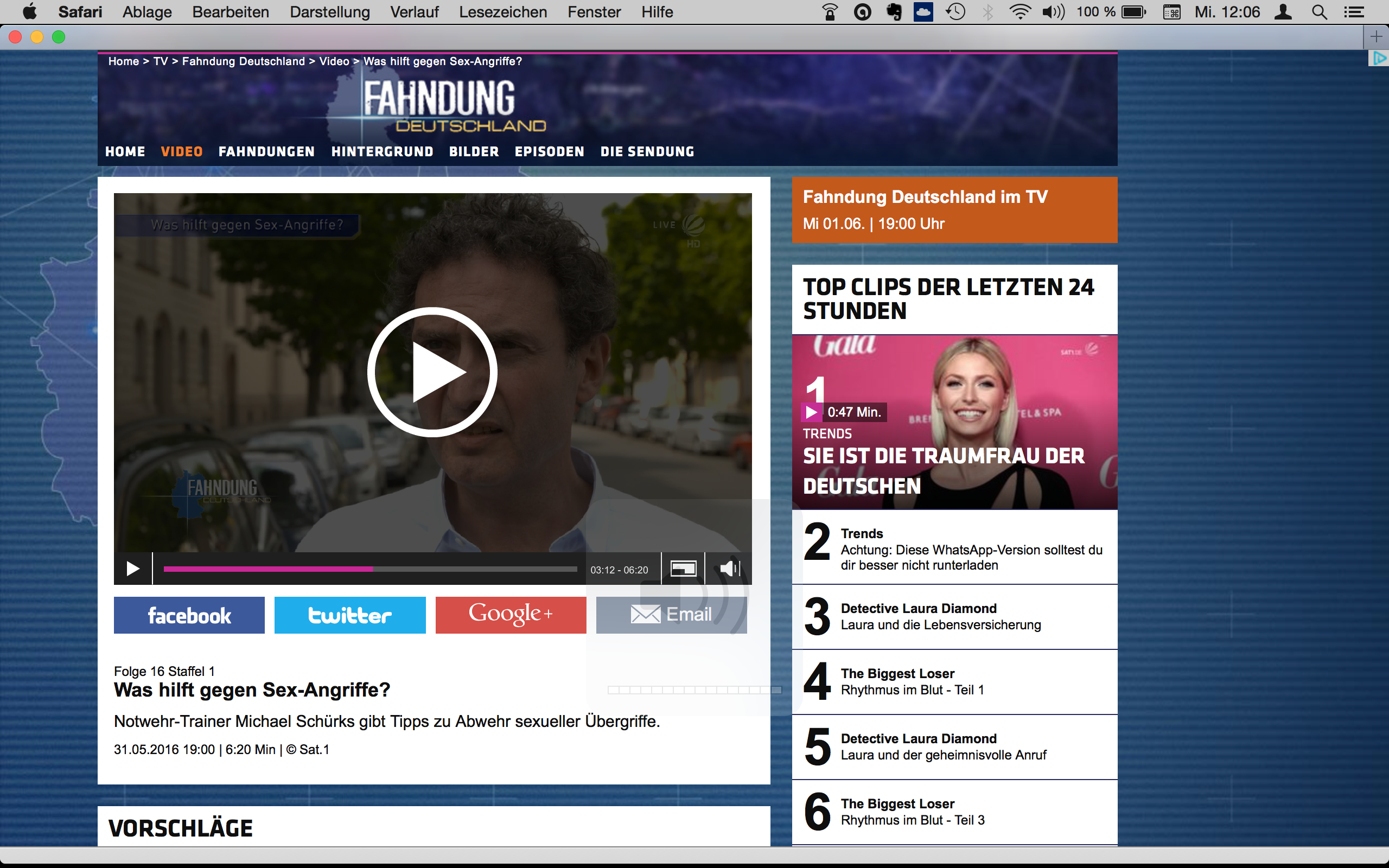This screenshot has height=868, width=1389.
Task: Share the video via Email
Action: point(672,615)
